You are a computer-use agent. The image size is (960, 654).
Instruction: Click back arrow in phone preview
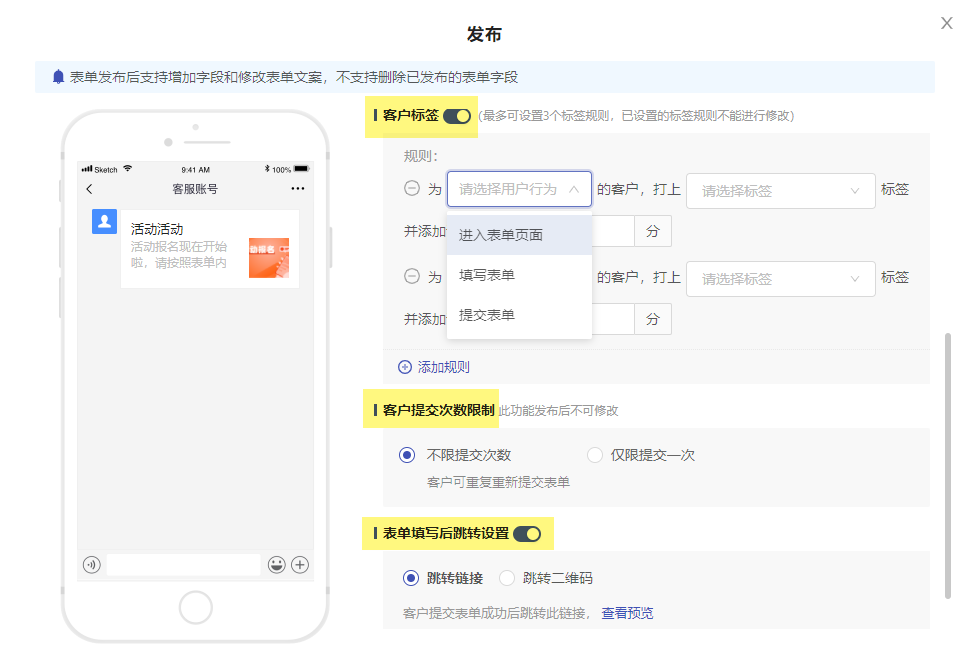89,189
